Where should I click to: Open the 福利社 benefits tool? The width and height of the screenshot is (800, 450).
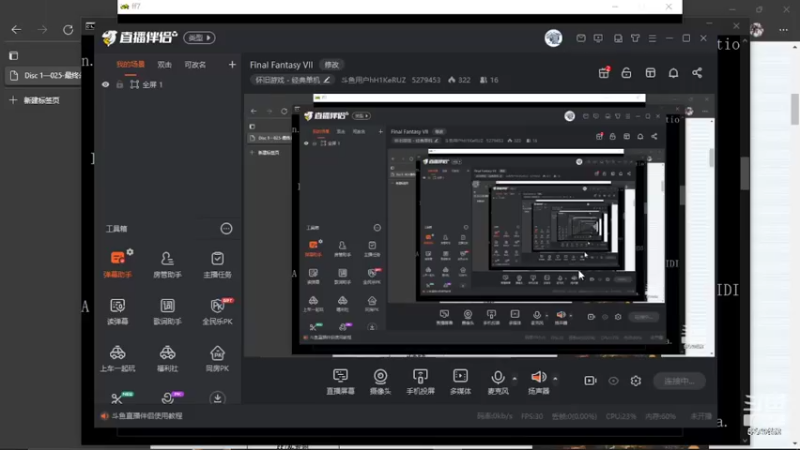[167, 358]
